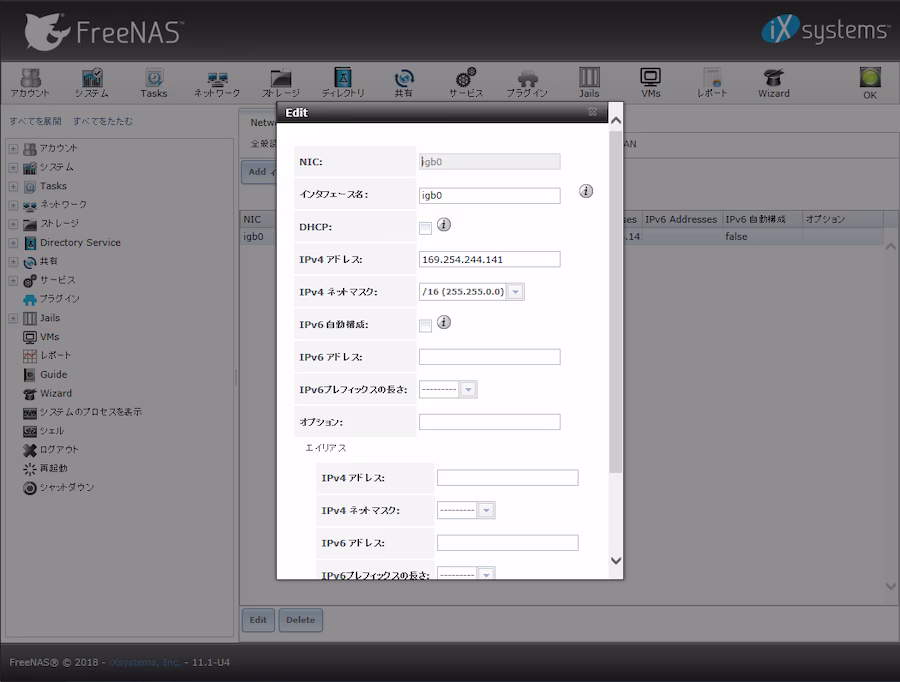Toggle the IPv6 自動構成 checkbox
This screenshot has width=900, height=682.
point(425,326)
